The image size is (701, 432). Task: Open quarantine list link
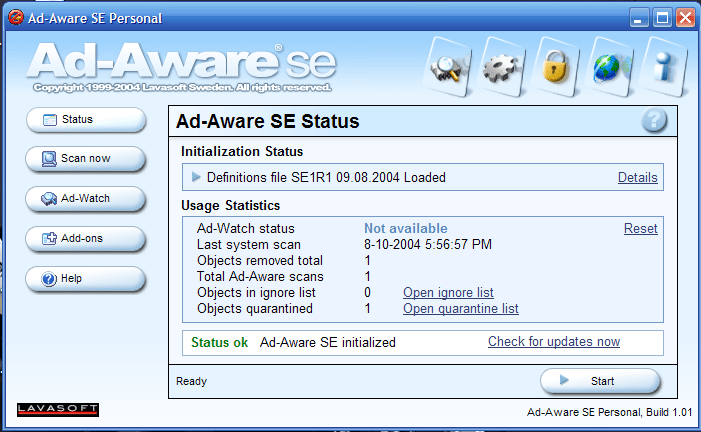click(x=460, y=309)
